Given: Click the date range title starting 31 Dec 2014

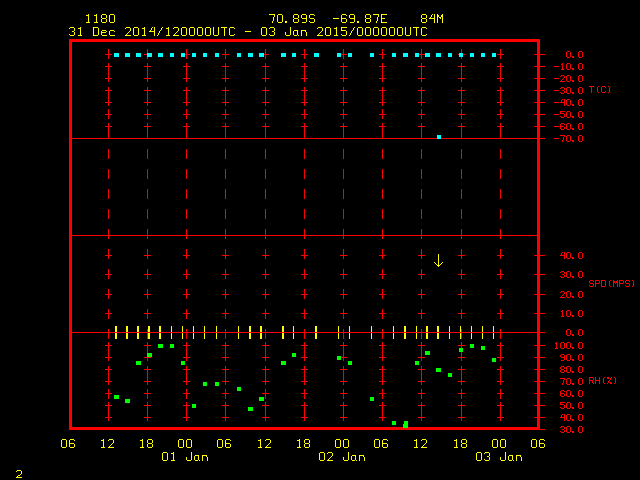Looking at the screenshot, I should [x=247, y=32].
